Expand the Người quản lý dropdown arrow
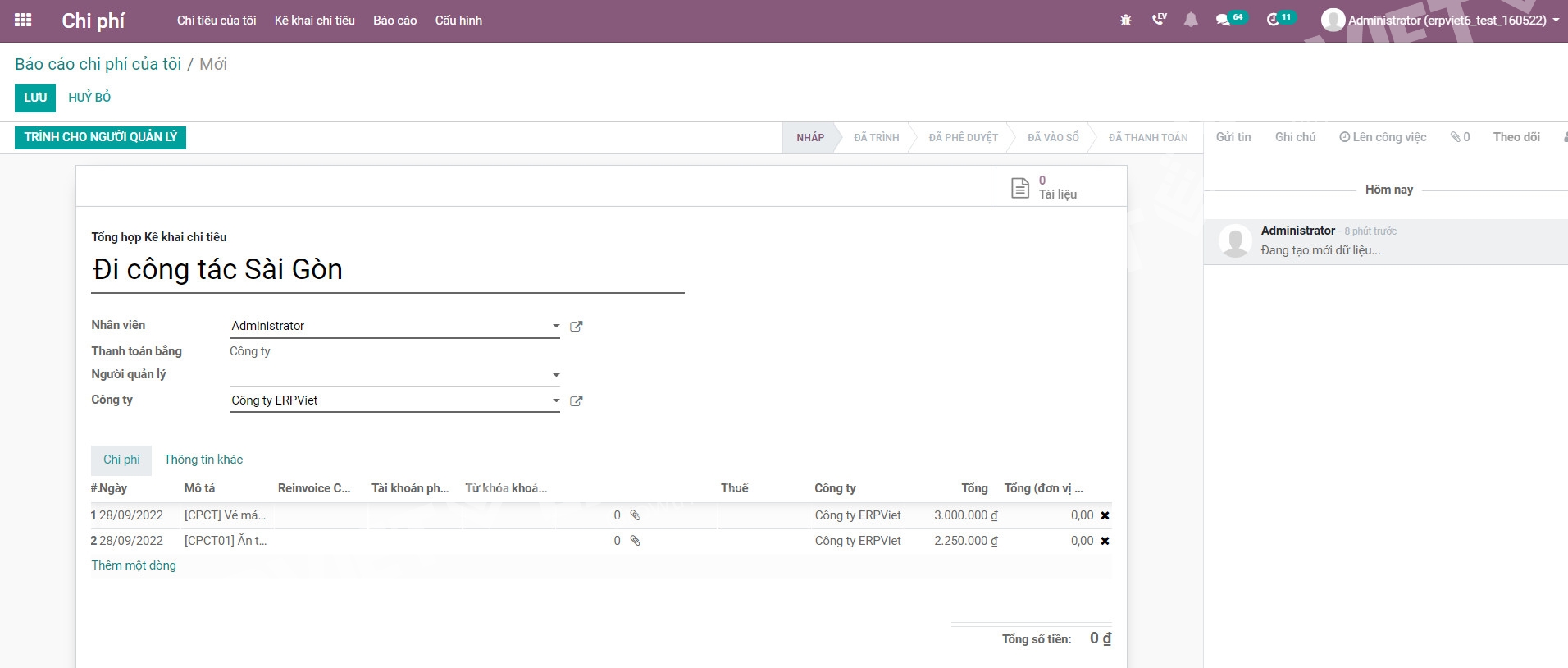1568x668 pixels. click(x=556, y=375)
